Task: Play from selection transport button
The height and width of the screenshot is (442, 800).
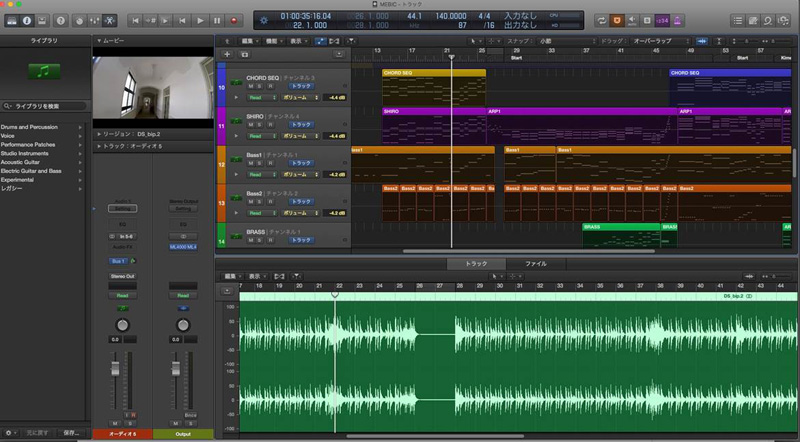Action: coord(165,21)
